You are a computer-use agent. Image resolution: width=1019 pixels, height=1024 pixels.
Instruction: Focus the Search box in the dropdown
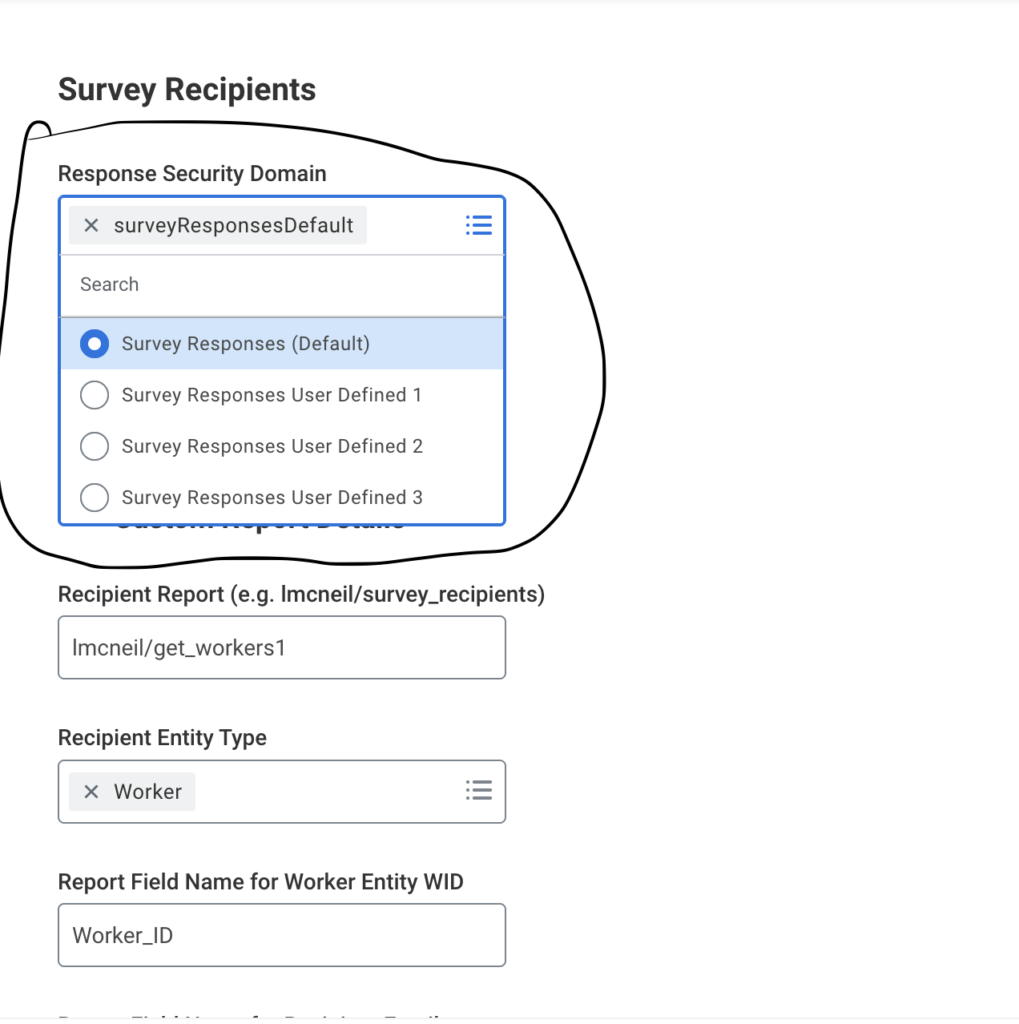tap(280, 285)
